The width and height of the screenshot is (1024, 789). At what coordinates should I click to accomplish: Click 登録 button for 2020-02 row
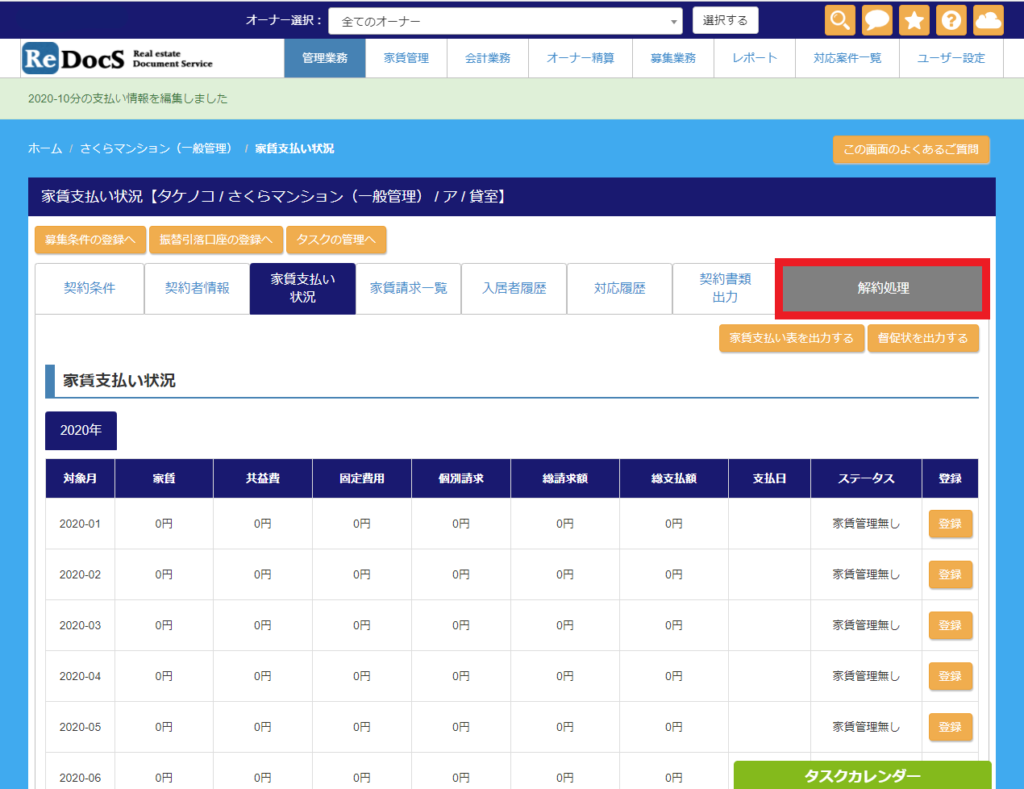[950, 575]
